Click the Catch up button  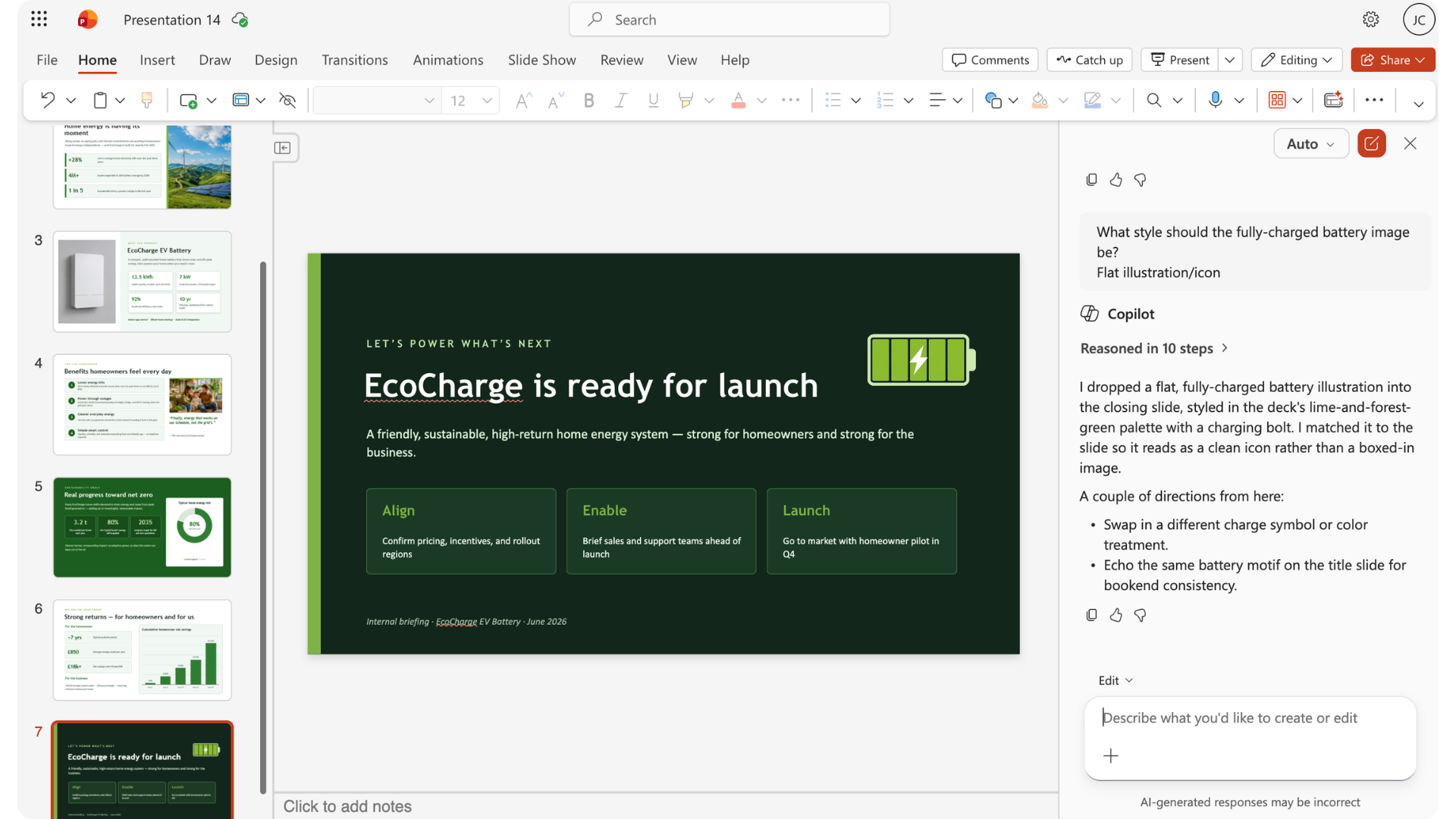1090,60
